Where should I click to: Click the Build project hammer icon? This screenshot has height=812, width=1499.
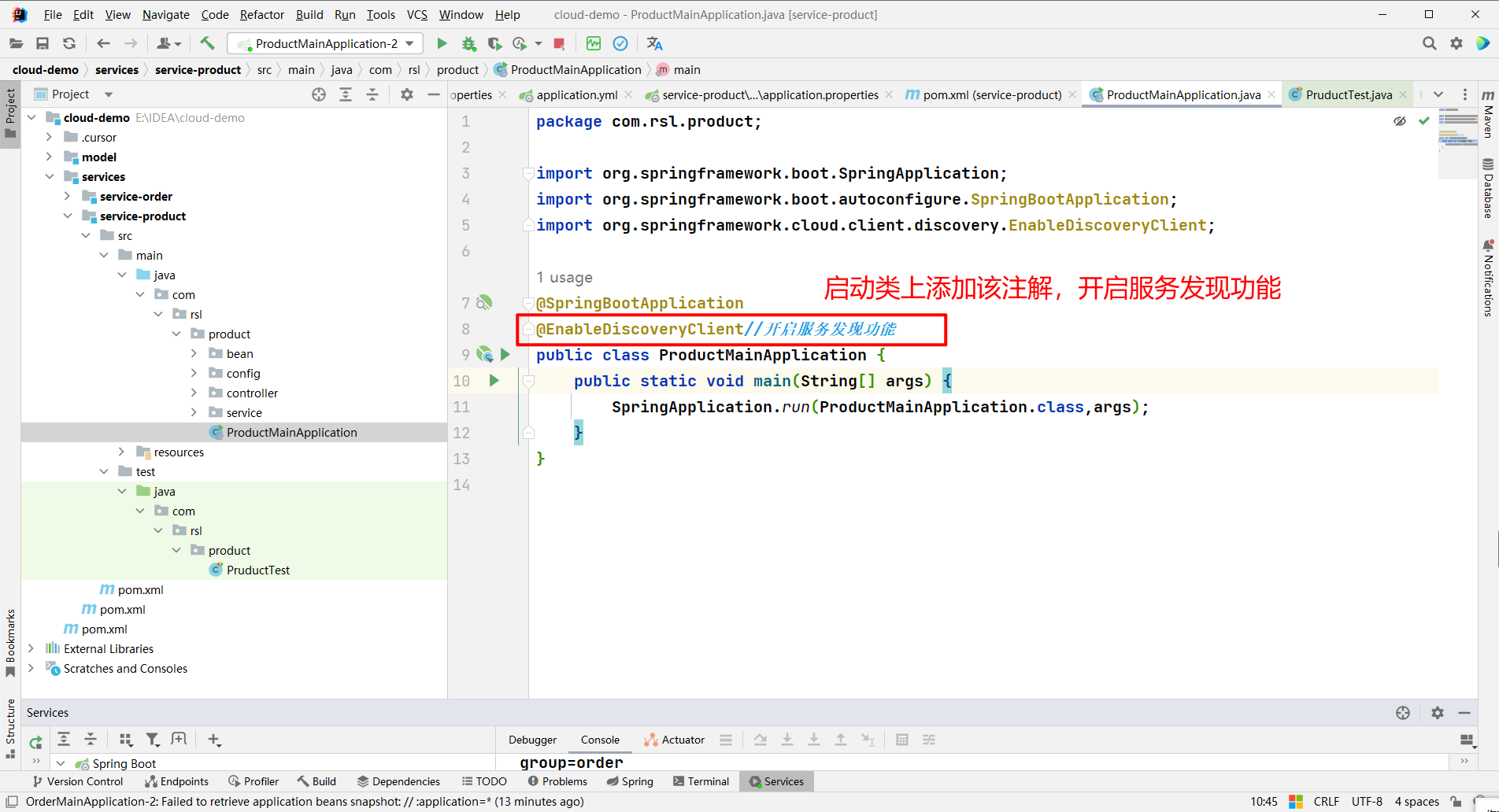coord(207,43)
